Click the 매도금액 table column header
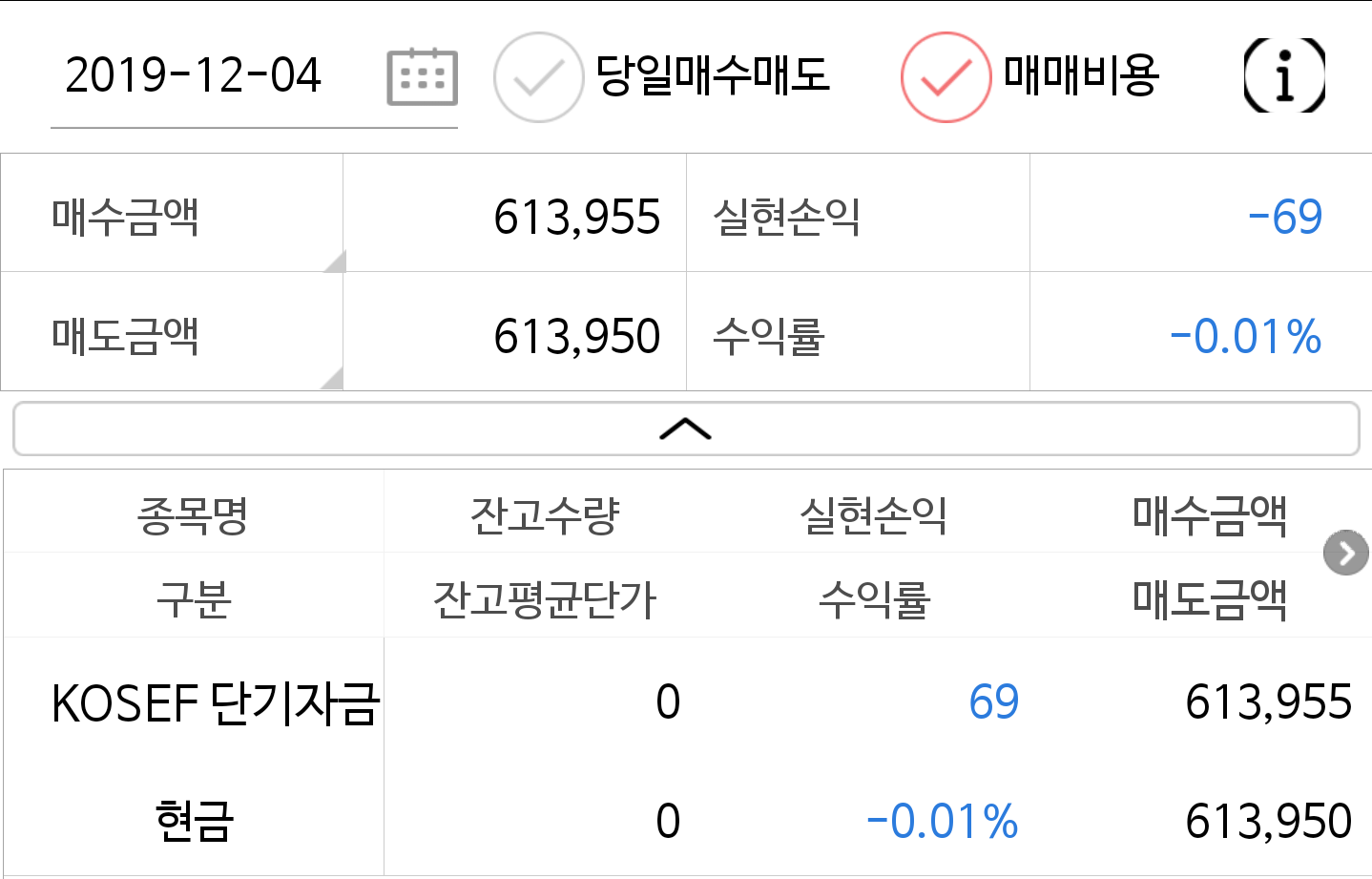1372x879 pixels. 1209,599
